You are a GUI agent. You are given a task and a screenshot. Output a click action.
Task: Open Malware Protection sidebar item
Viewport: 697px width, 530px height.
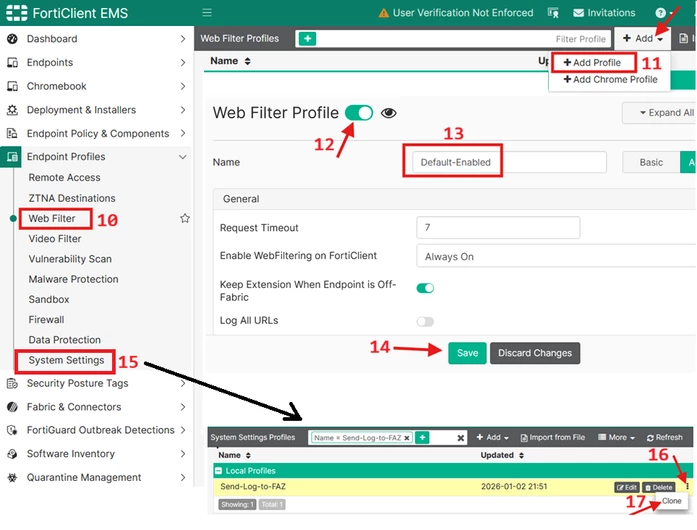point(73,279)
